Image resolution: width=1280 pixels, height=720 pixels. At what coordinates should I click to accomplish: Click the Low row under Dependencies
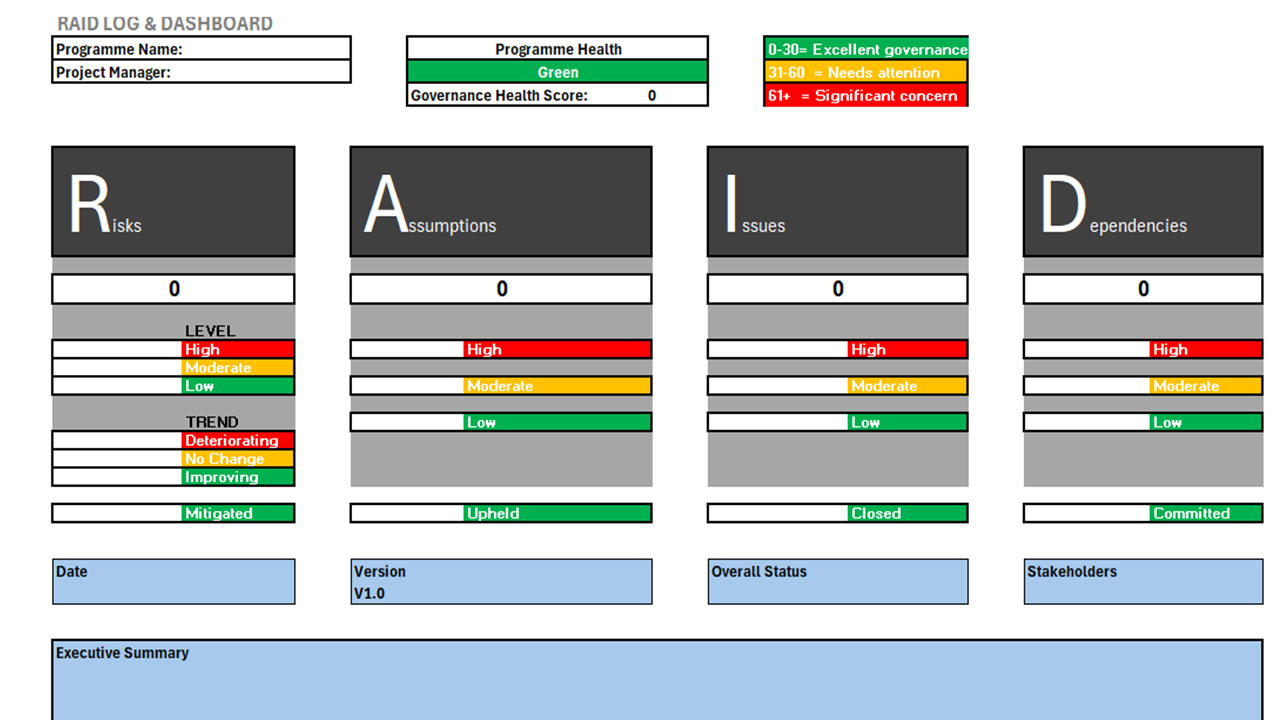(1143, 422)
